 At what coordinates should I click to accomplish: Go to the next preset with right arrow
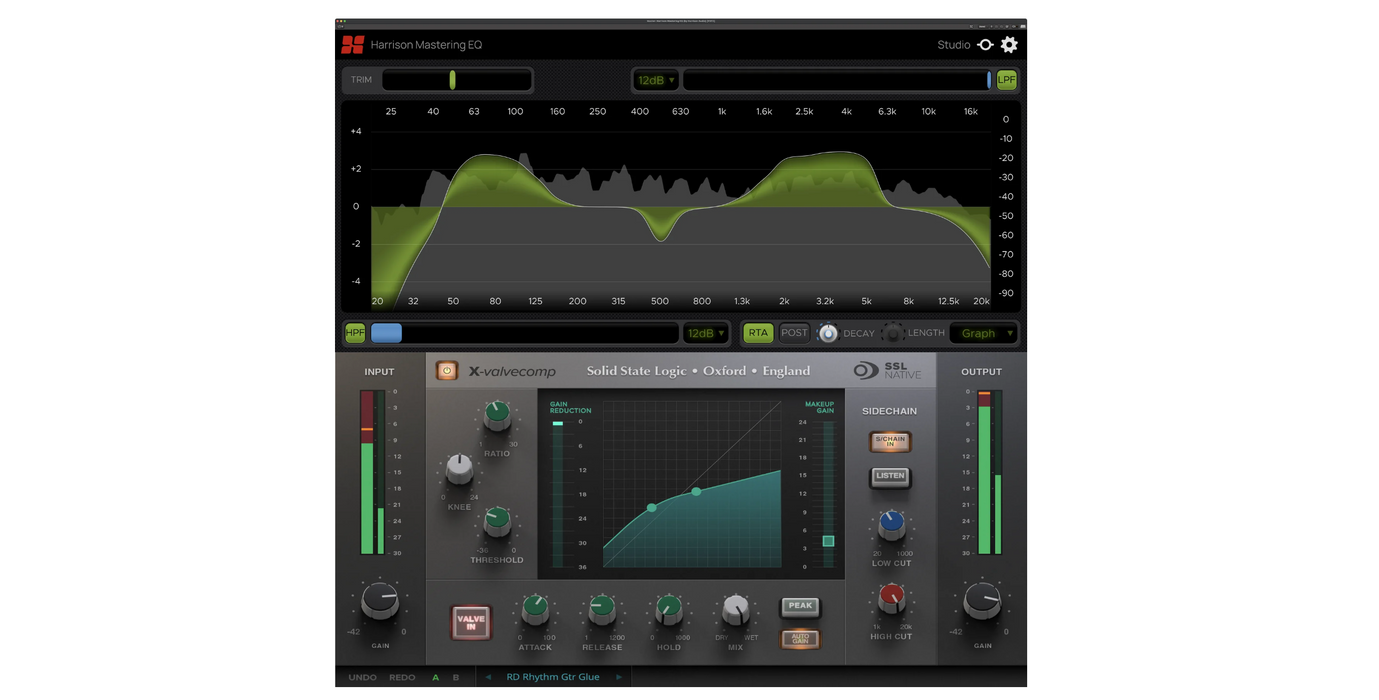(619, 677)
